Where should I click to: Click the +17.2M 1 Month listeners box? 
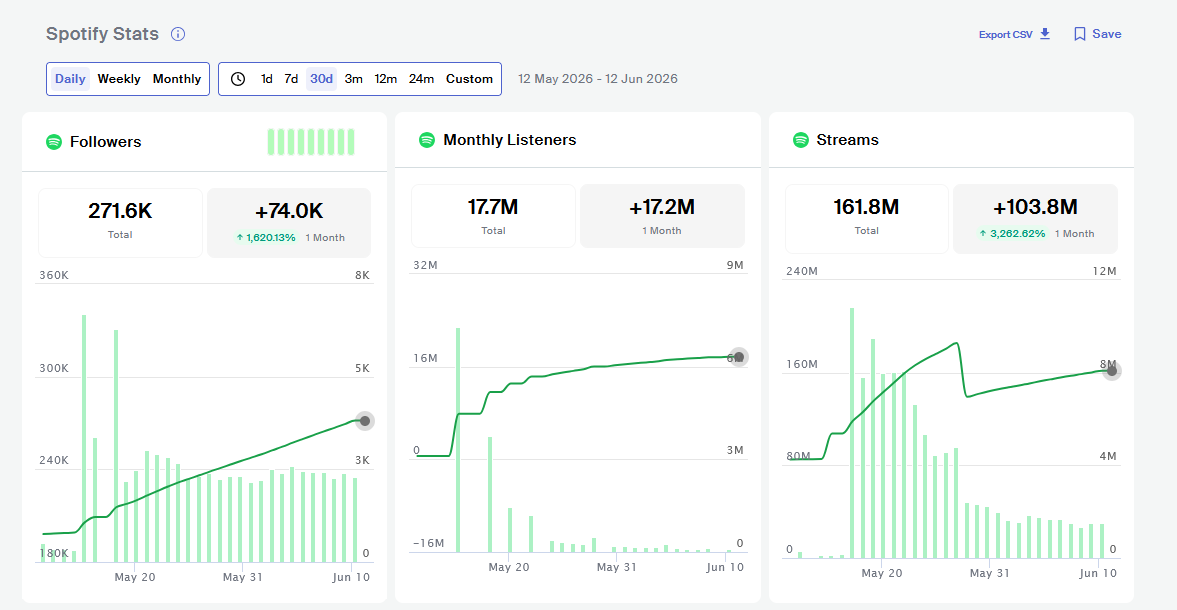(x=662, y=216)
